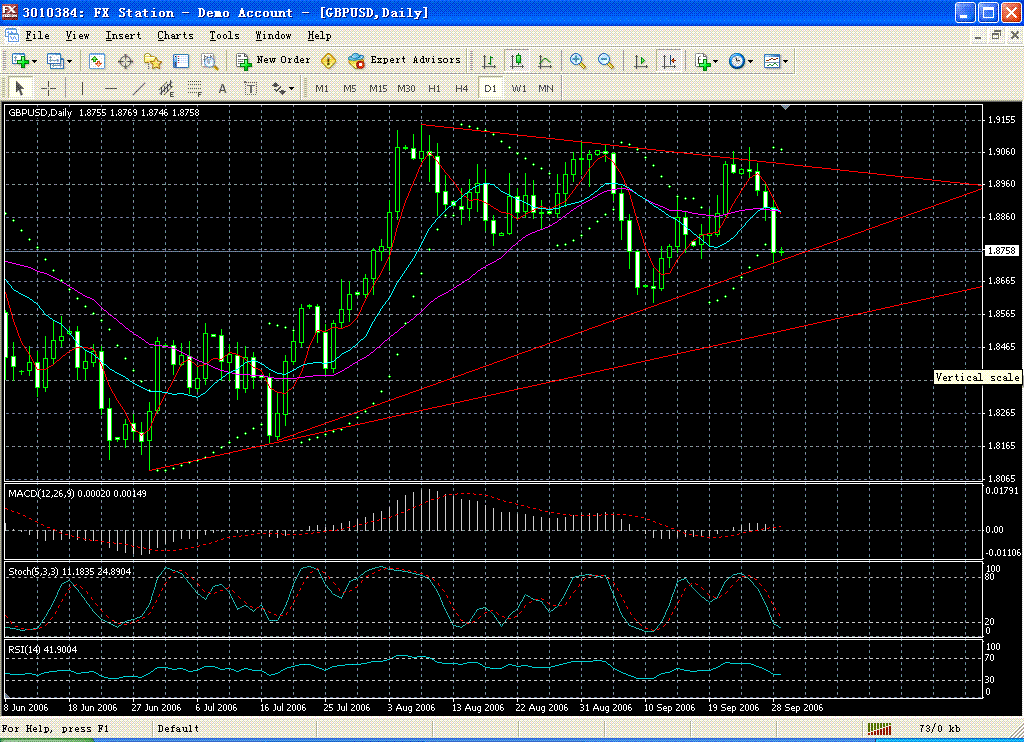Click the zoom out magnifier icon

tap(605, 61)
